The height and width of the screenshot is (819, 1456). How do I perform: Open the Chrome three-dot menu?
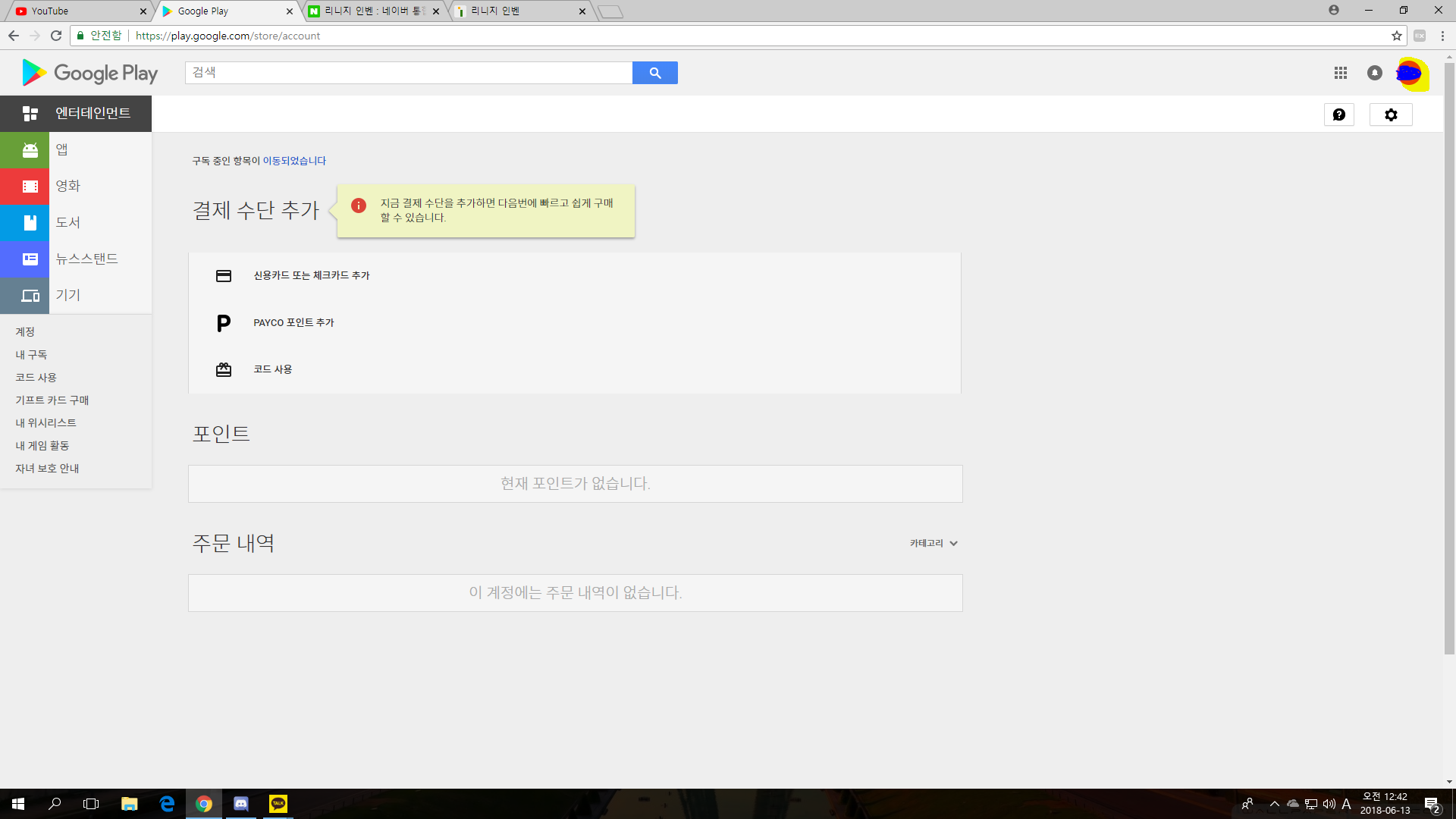click(1442, 36)
